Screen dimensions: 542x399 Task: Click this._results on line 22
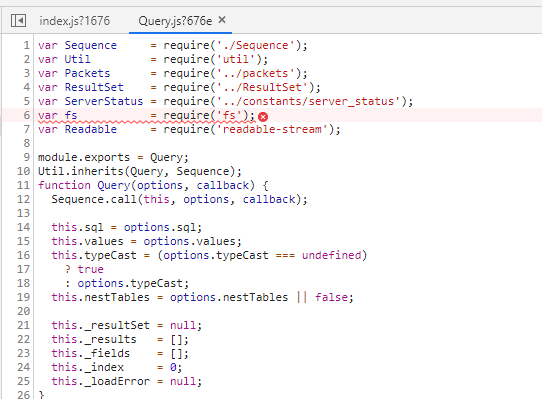[94, 340]
